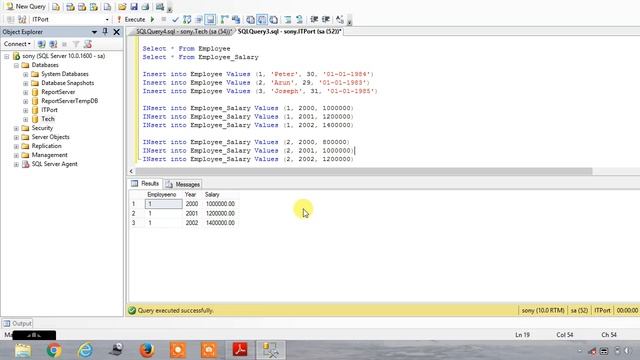Image resolution: width=640 pixels, height=360 pixels.
Task: Click the Parse checkmark icon
Action: [176, 20]
